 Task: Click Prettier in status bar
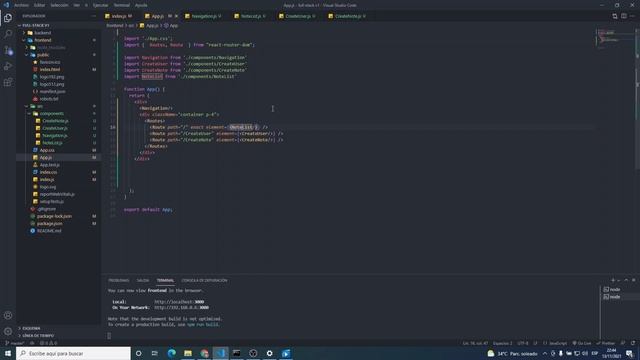coord(605,343)
